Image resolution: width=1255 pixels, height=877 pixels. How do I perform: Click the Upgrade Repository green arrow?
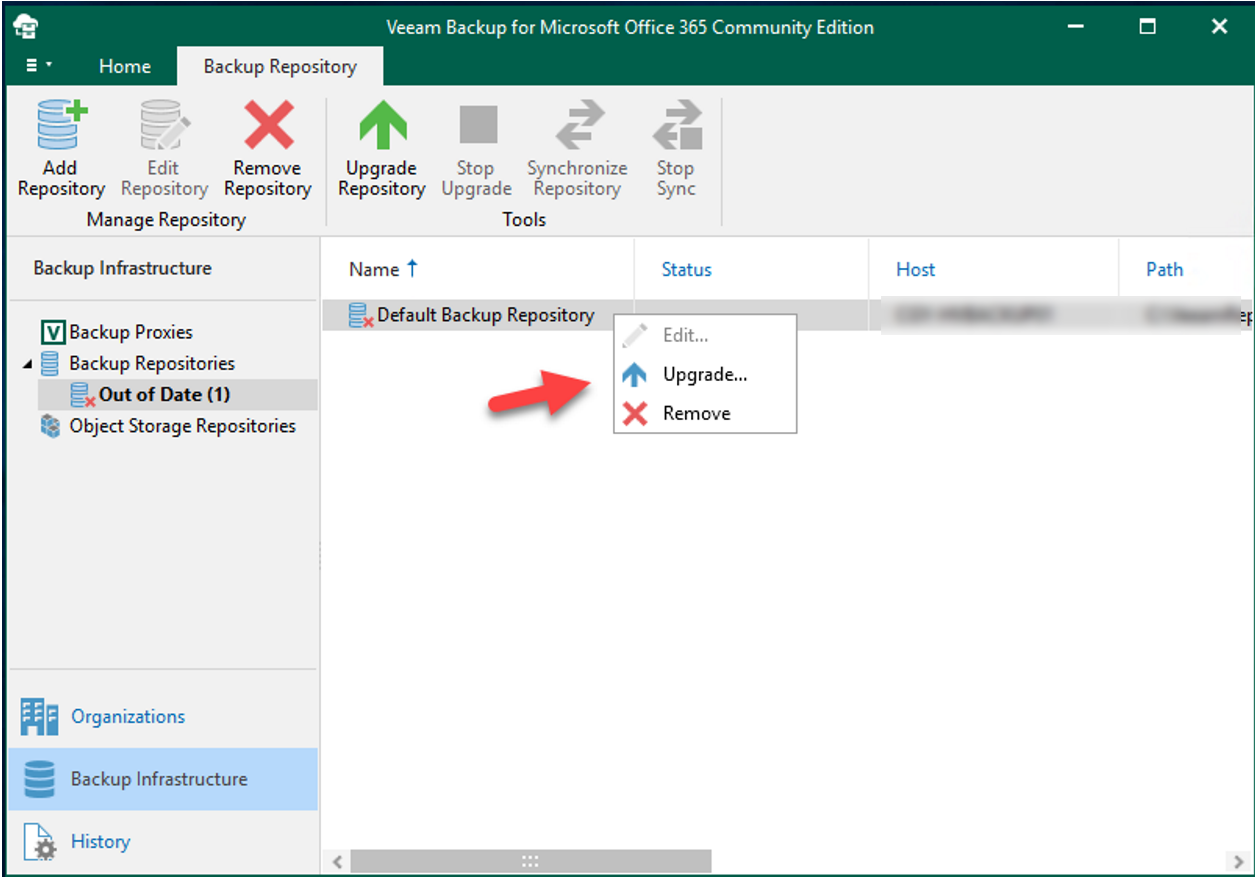coord(382,125)
